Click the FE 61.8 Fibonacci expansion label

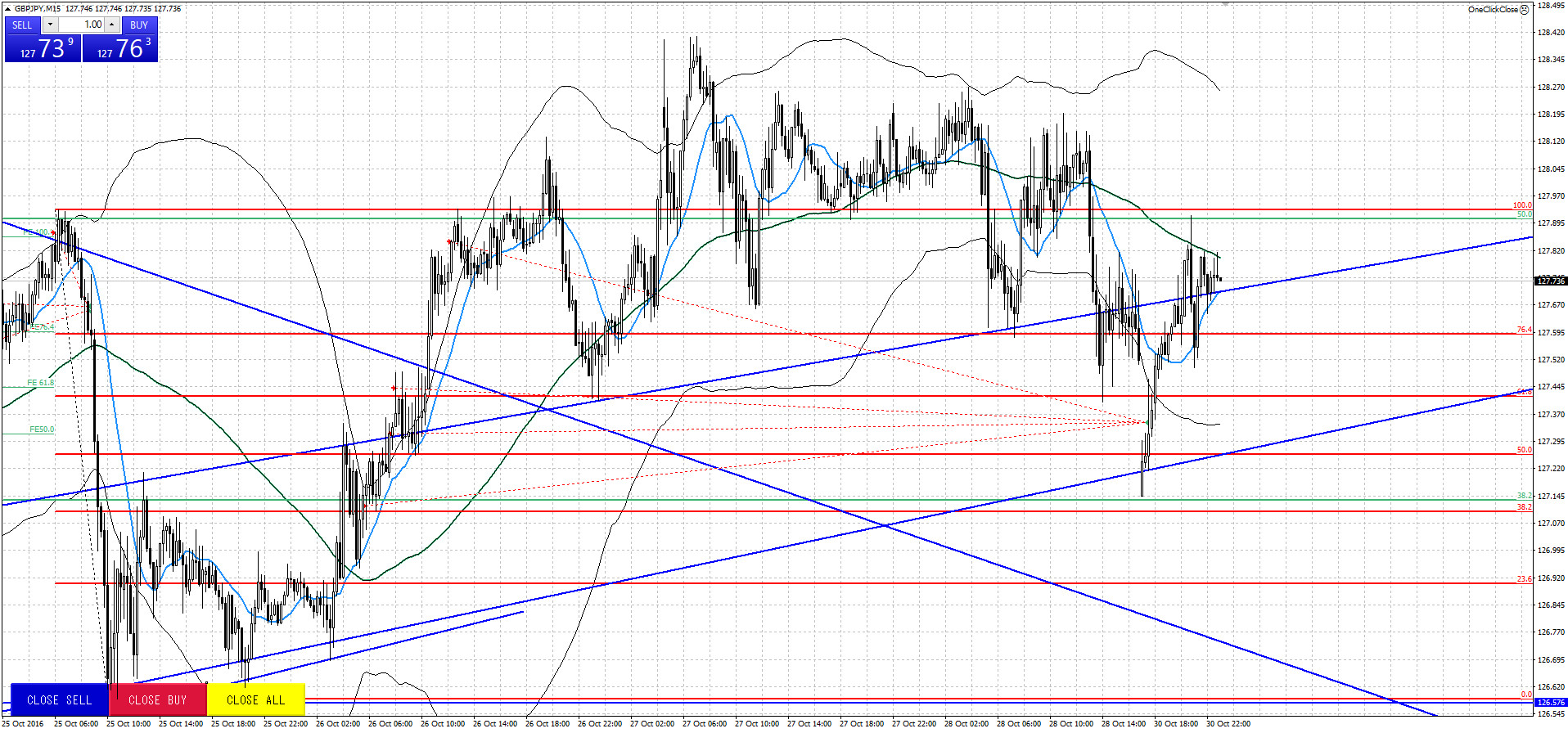coord(40,383)
